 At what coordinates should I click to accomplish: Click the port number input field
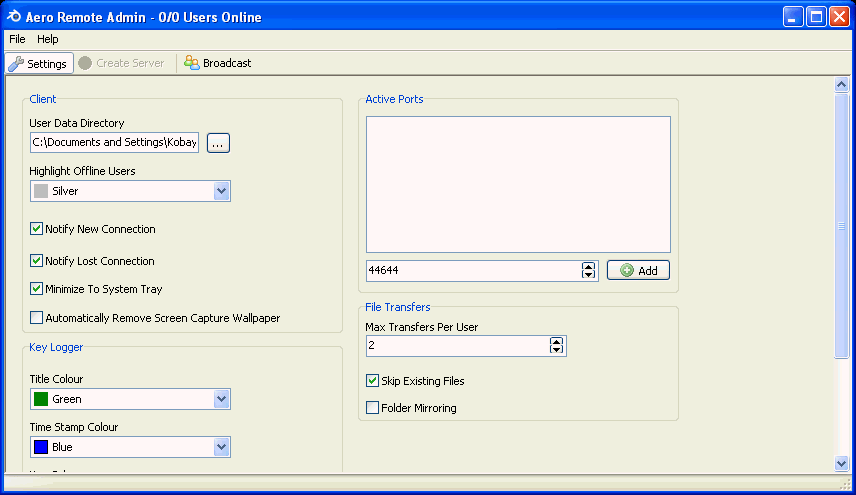pyautogui.click(x=470, y=270)
